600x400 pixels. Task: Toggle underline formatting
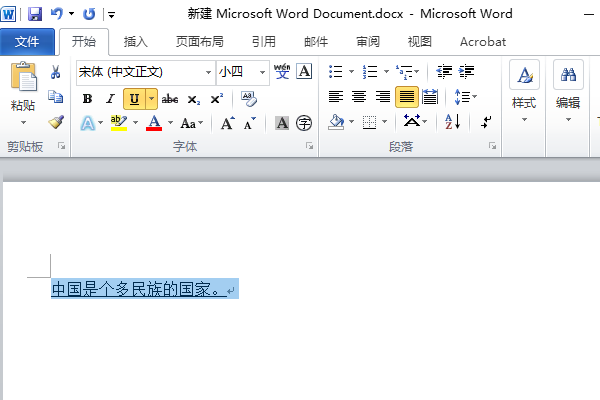point(134,99)
